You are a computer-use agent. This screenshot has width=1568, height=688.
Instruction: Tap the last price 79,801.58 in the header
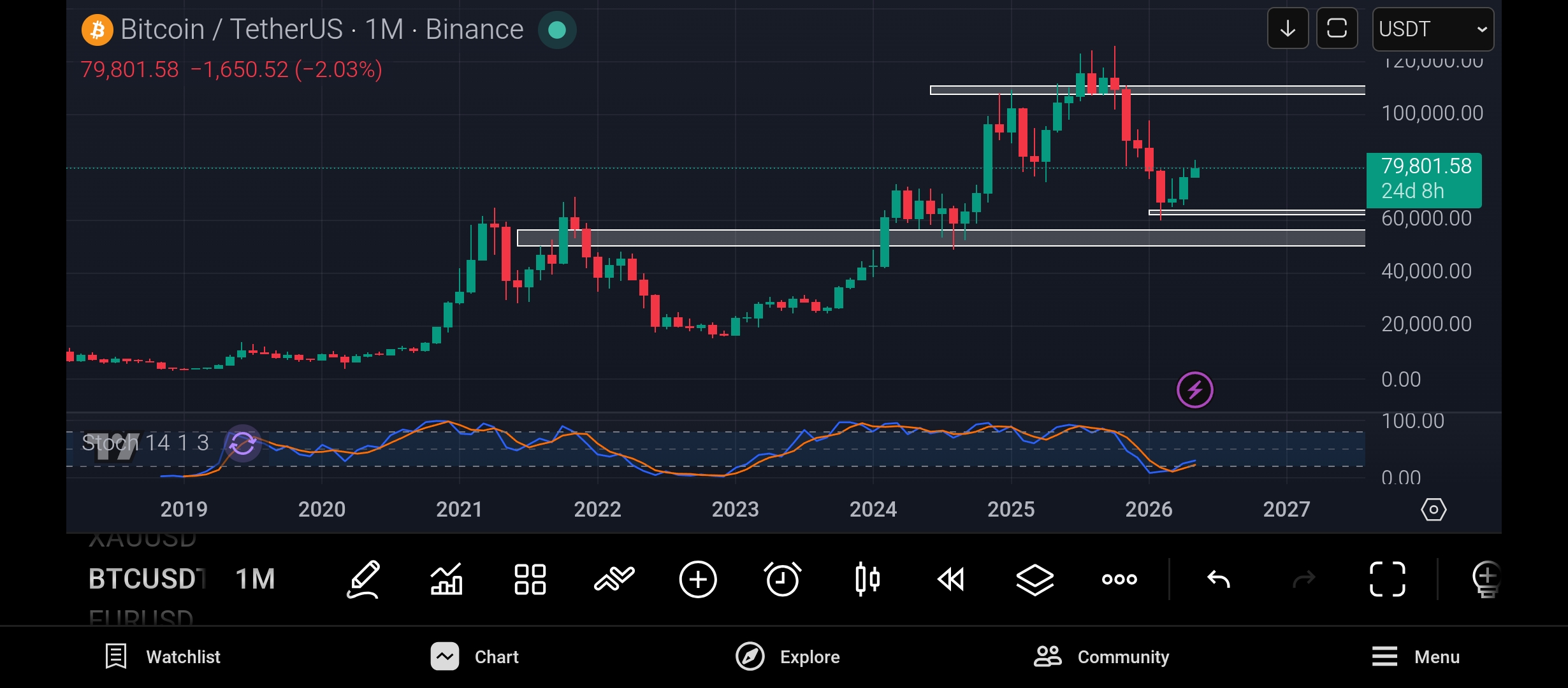tap(130, 69)
